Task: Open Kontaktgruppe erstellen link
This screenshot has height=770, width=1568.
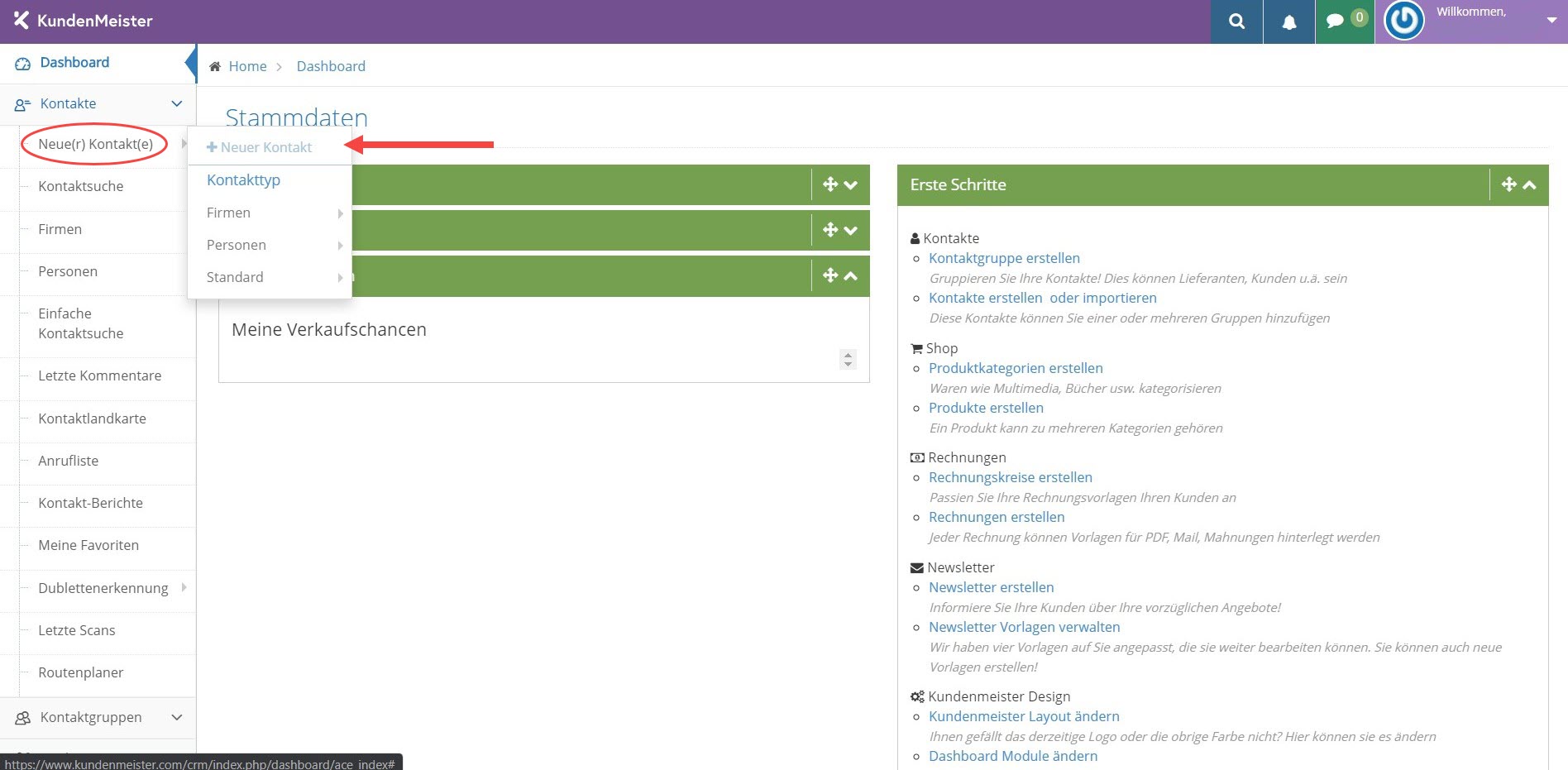Action: click(x=1004, y=258)
